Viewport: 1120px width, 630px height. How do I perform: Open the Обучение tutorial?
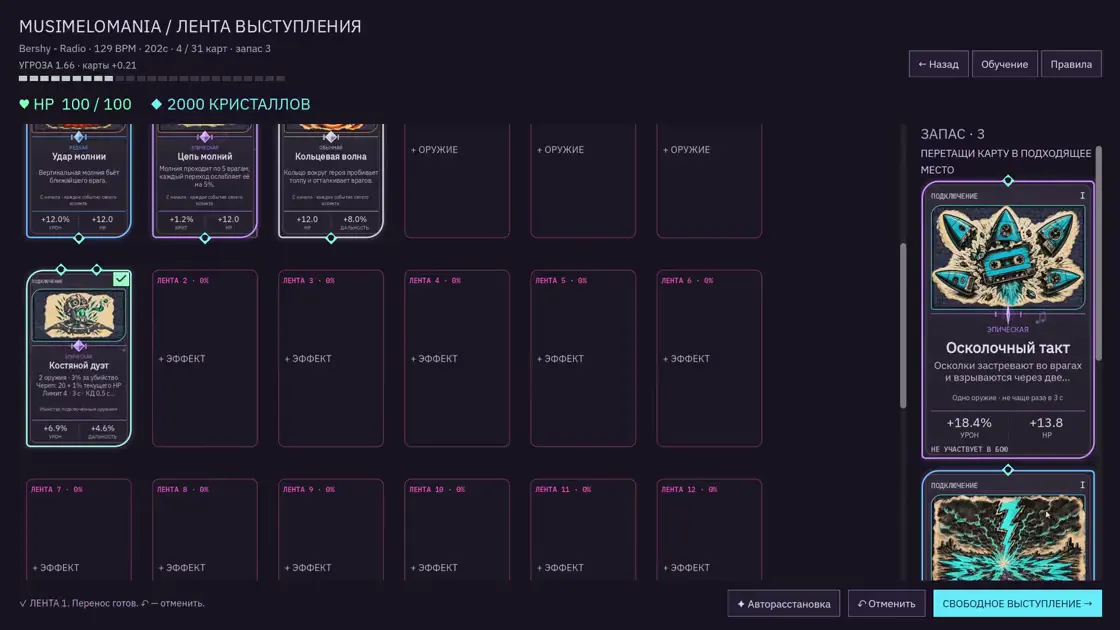(x=1004, y=64)
